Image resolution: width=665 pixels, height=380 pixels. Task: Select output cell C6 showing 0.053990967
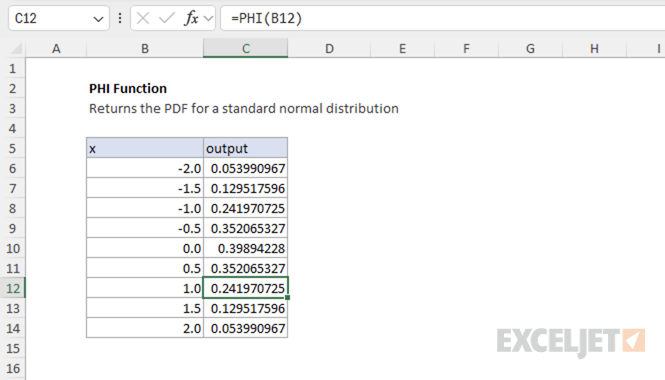pyautogui.click(x=246, y=168)
